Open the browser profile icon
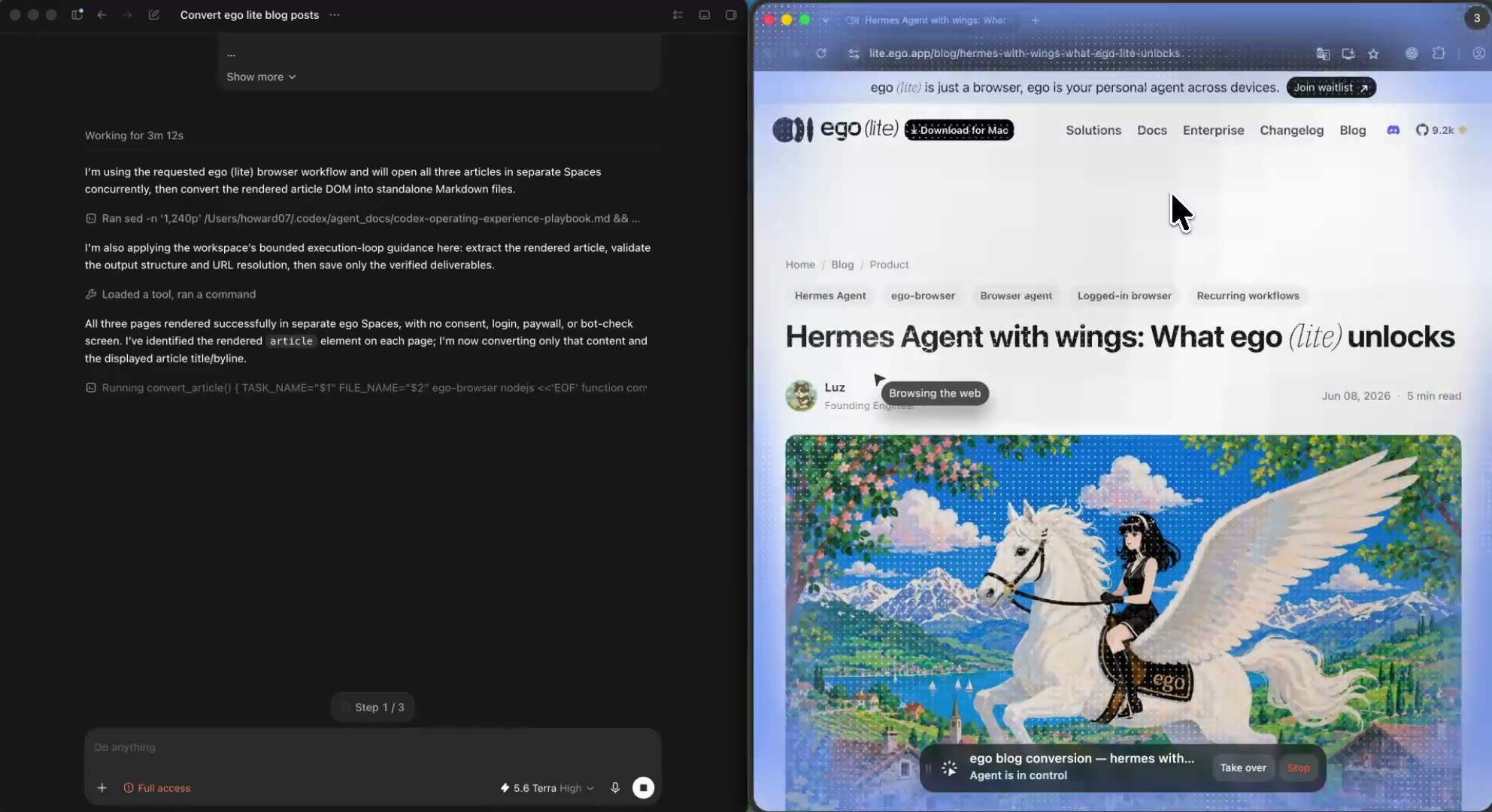This screenshot has width=1492, height=812. 1478,53
